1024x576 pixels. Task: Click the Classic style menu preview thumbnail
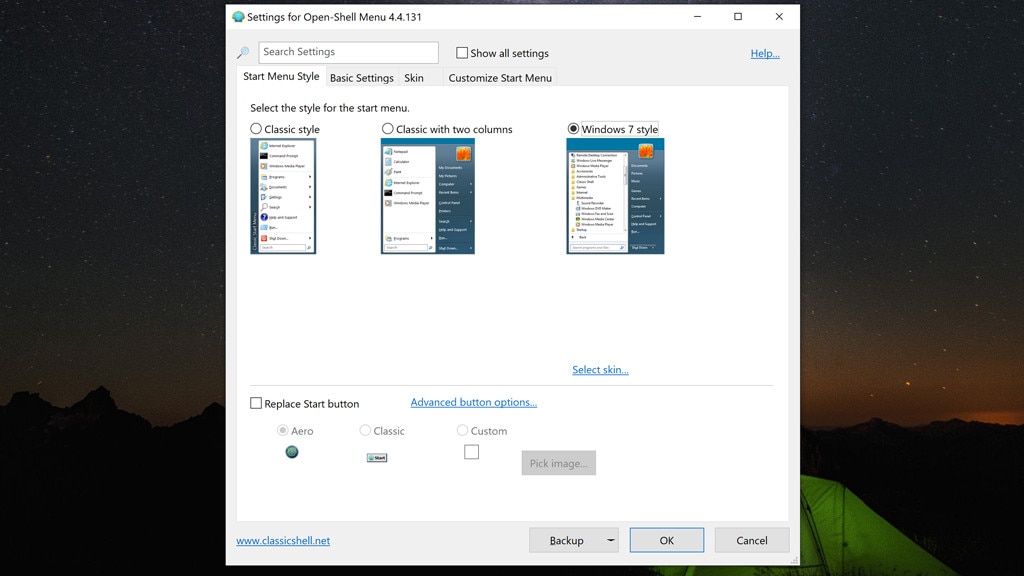coord(283,196)
